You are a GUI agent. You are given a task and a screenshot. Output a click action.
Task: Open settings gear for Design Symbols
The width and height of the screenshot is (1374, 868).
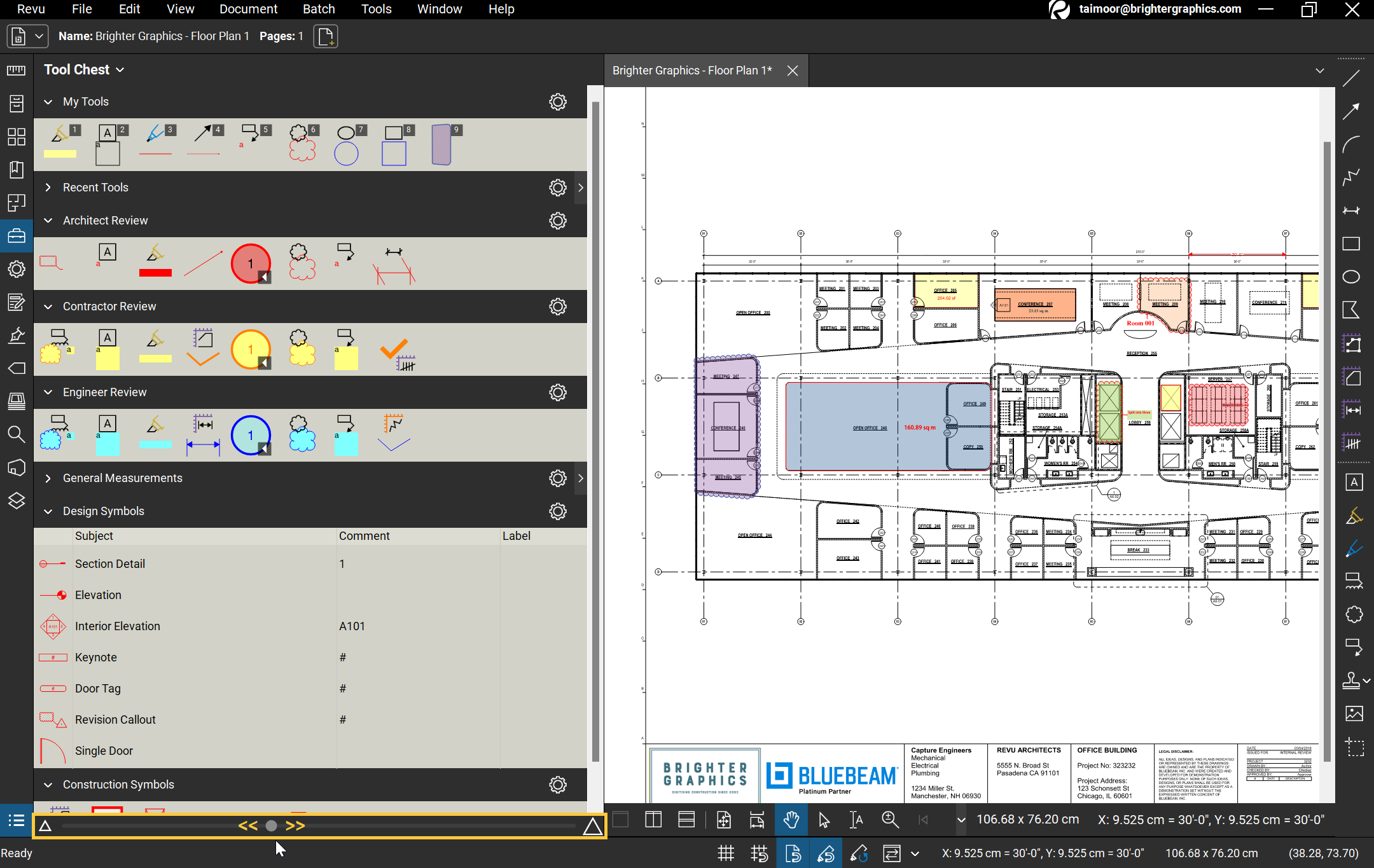pos(558,511)
